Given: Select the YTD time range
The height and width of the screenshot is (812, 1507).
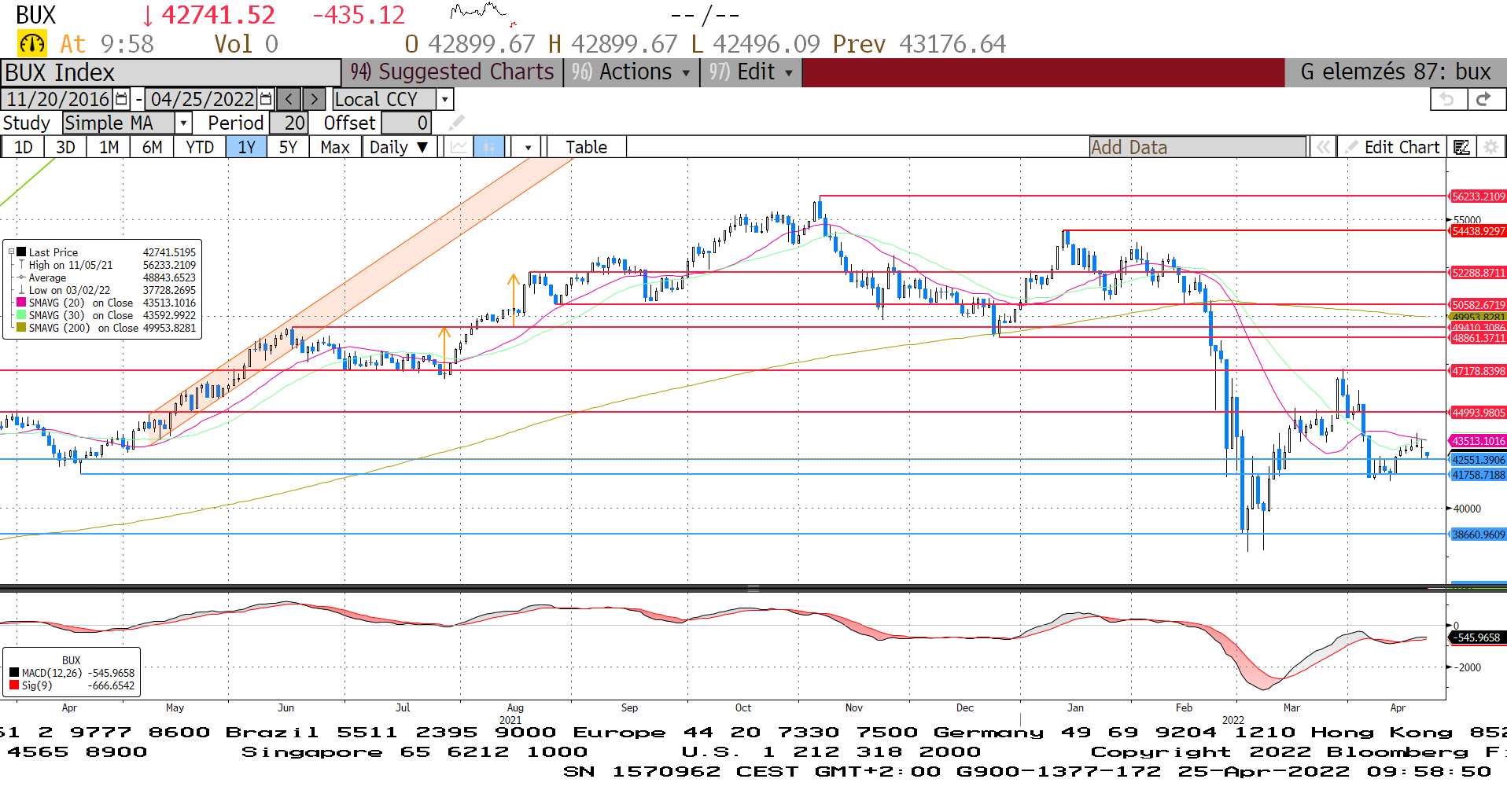Looking at the screenshot, I should pos(200,147).
